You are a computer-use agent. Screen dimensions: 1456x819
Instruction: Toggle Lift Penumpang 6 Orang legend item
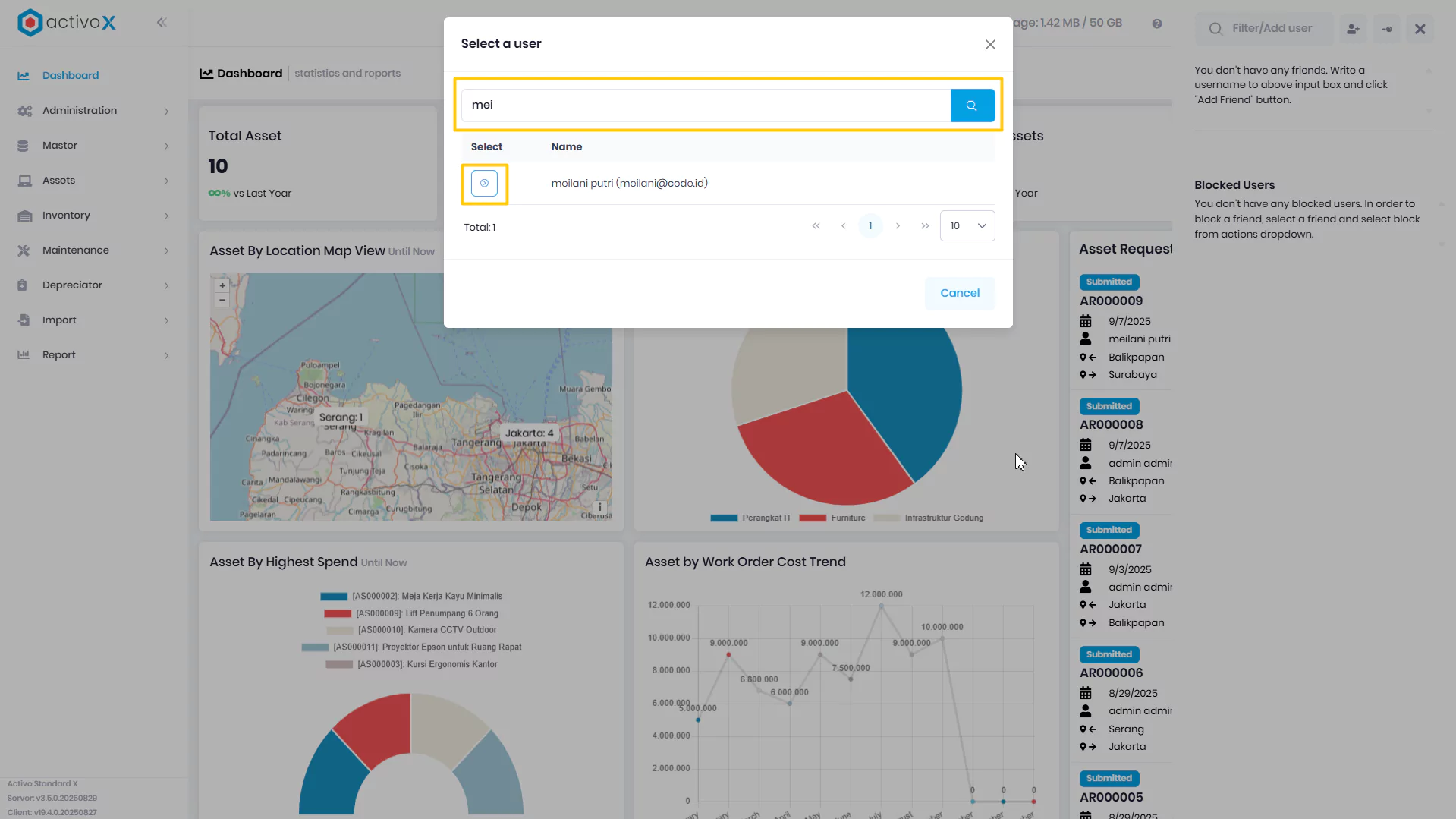tap(411, 613)
